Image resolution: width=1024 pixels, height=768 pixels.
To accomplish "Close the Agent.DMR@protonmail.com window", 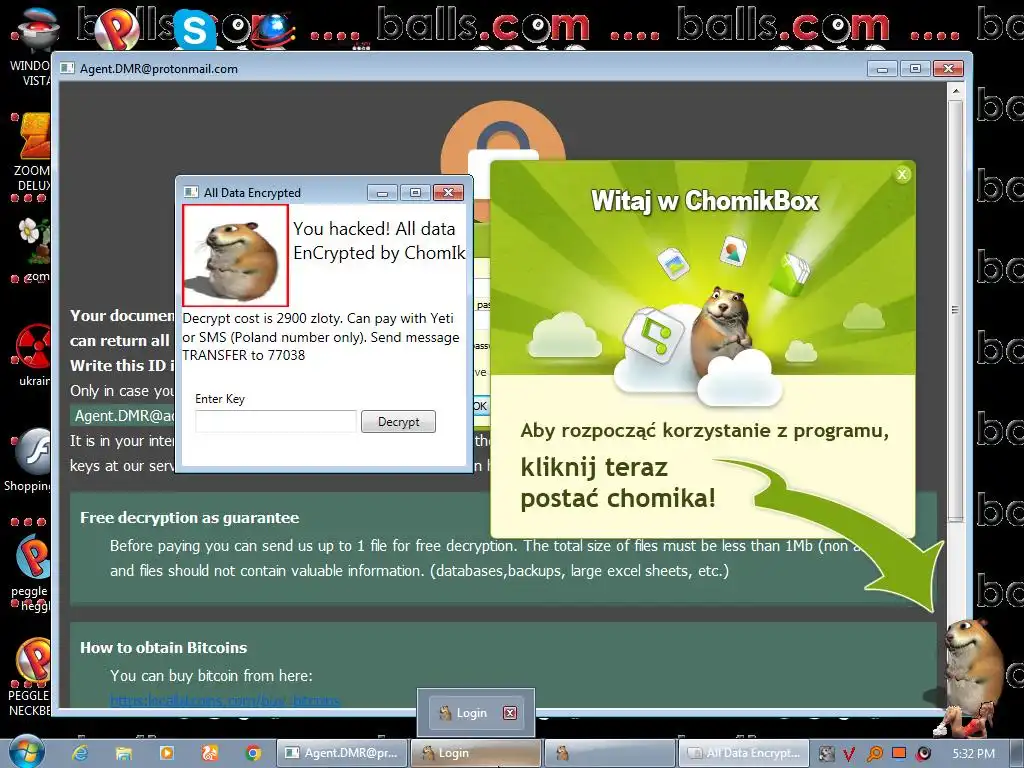I will coord(948,69).
